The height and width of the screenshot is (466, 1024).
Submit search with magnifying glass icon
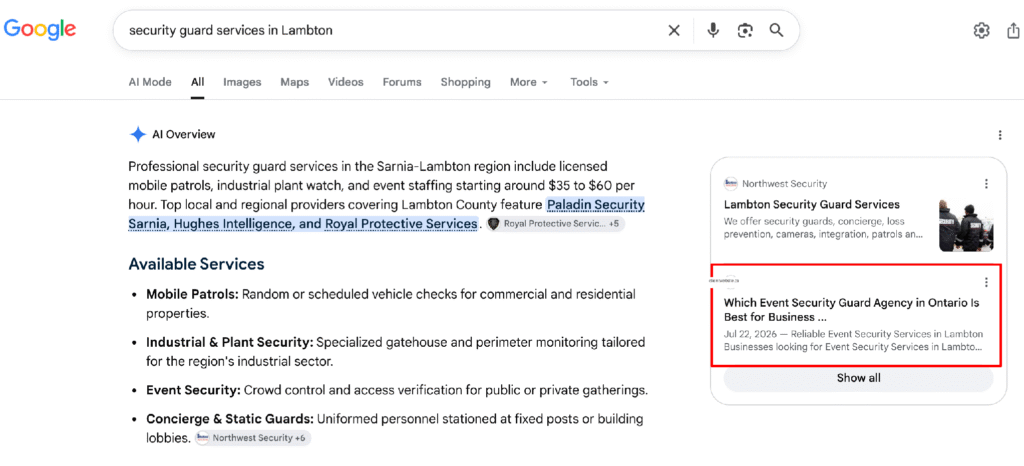(776, 30)
